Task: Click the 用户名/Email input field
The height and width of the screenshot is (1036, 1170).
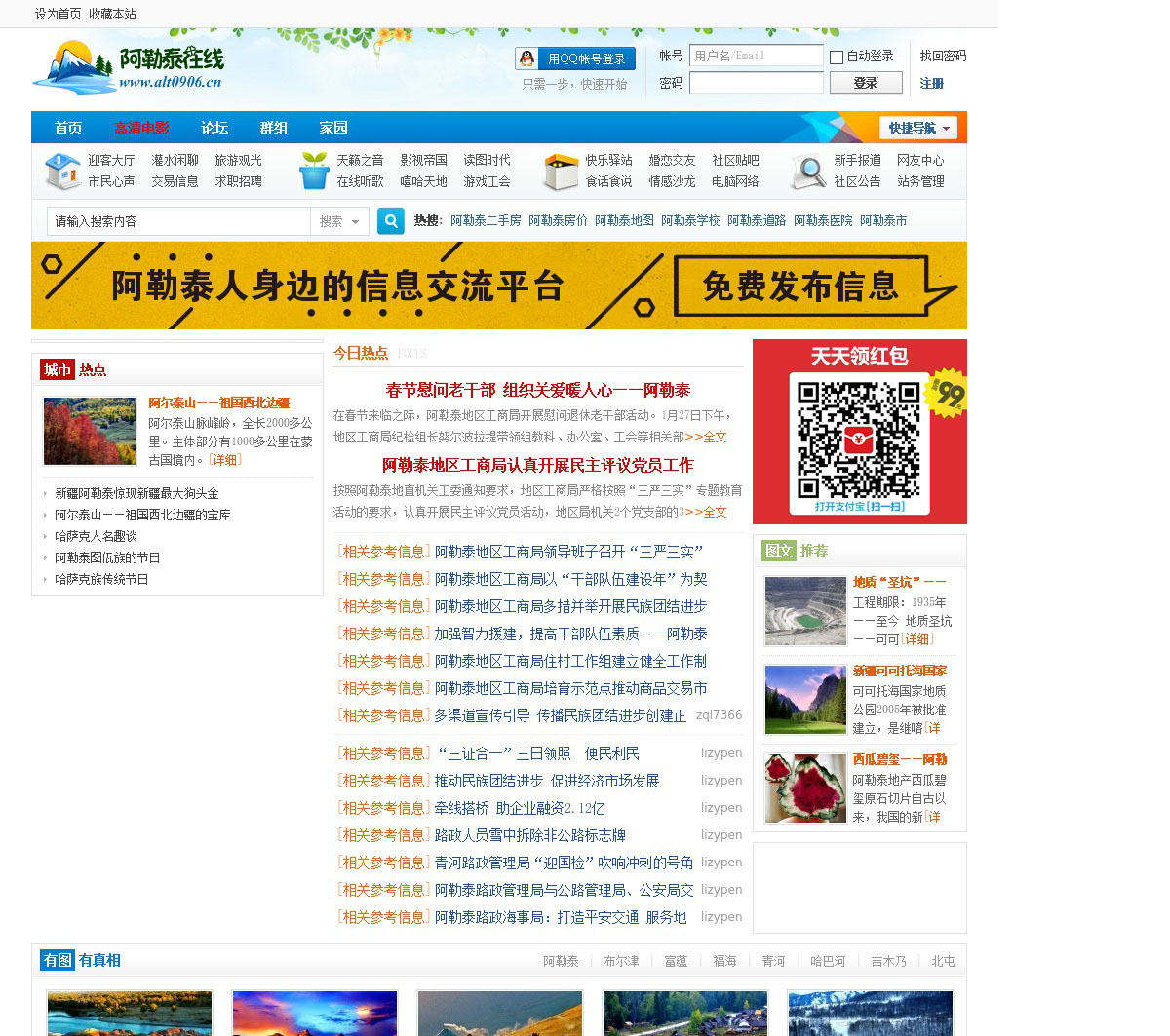Action: pos(756,57)
